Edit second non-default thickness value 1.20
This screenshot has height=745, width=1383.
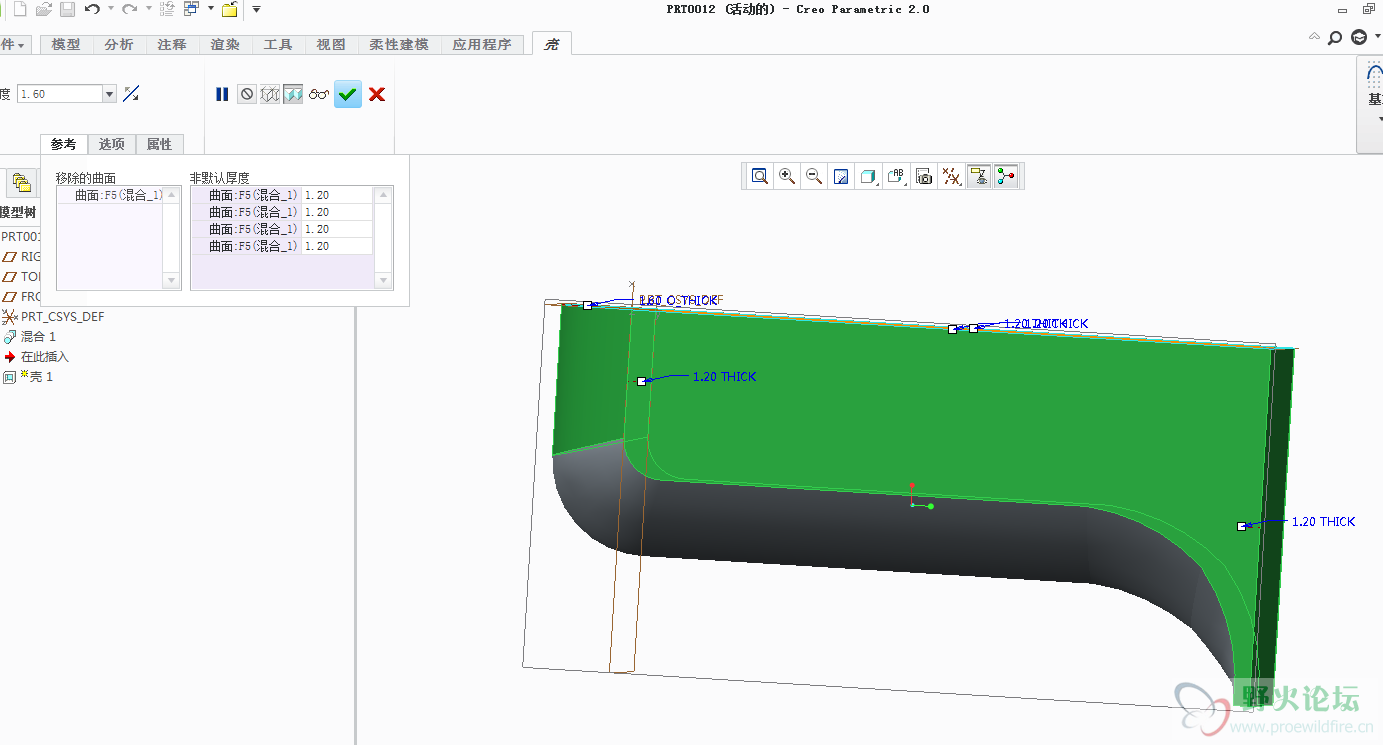click(x=337, y=212)
